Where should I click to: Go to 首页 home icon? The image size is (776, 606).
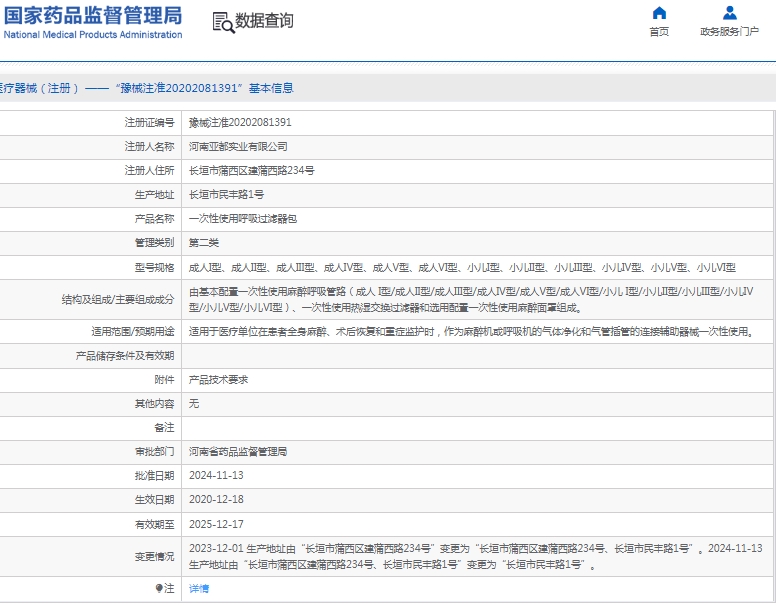(659, 12)
